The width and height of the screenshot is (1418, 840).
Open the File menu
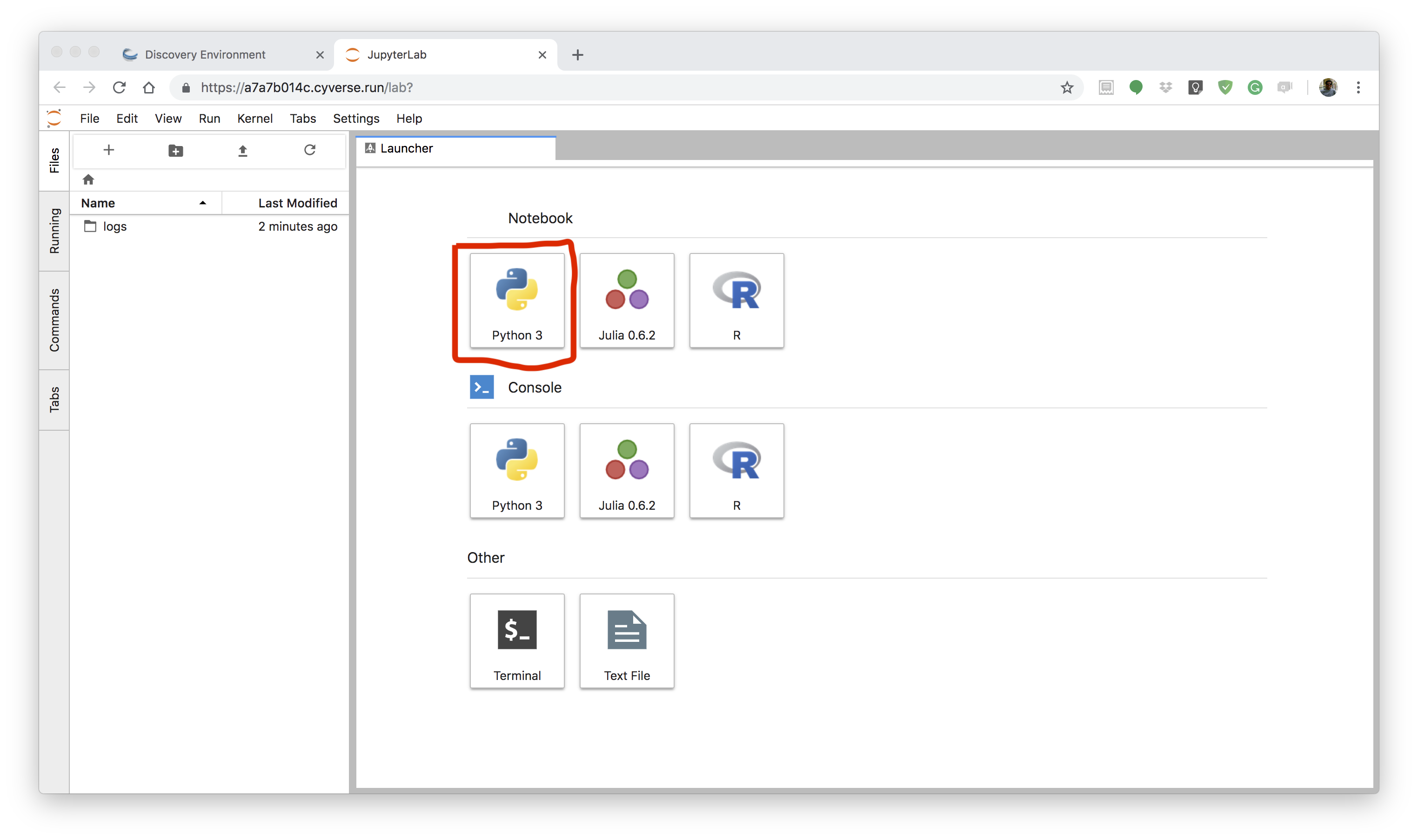click(x=89, y=118)
